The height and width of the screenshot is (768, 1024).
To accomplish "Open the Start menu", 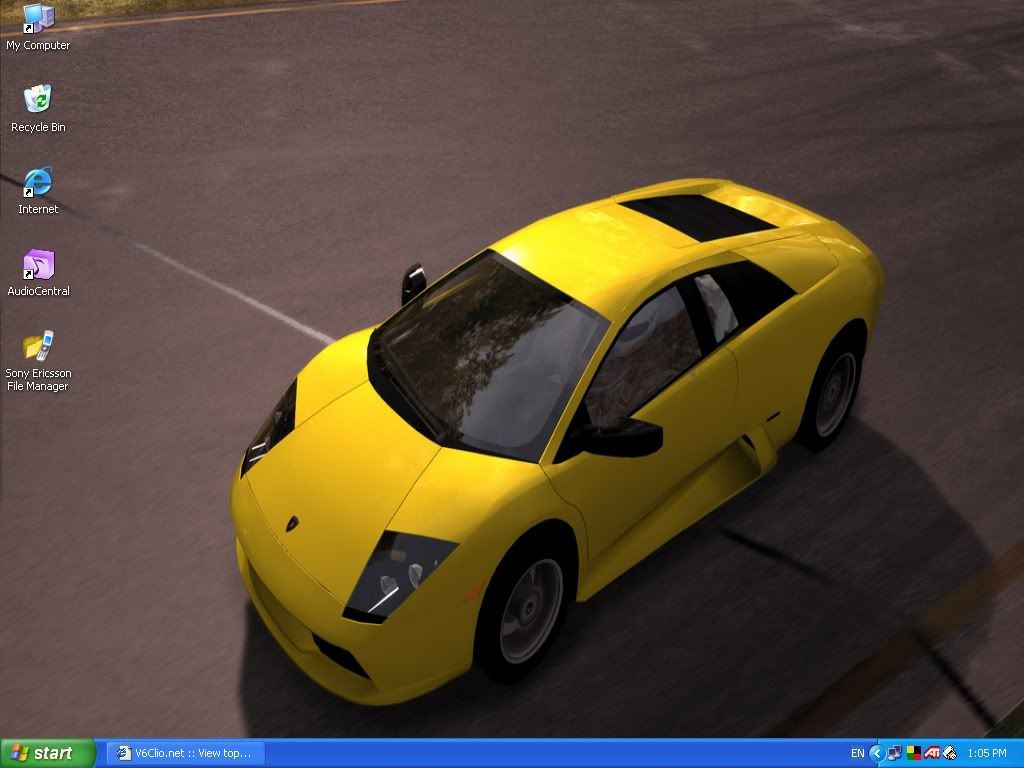I will tap(48, 753).
